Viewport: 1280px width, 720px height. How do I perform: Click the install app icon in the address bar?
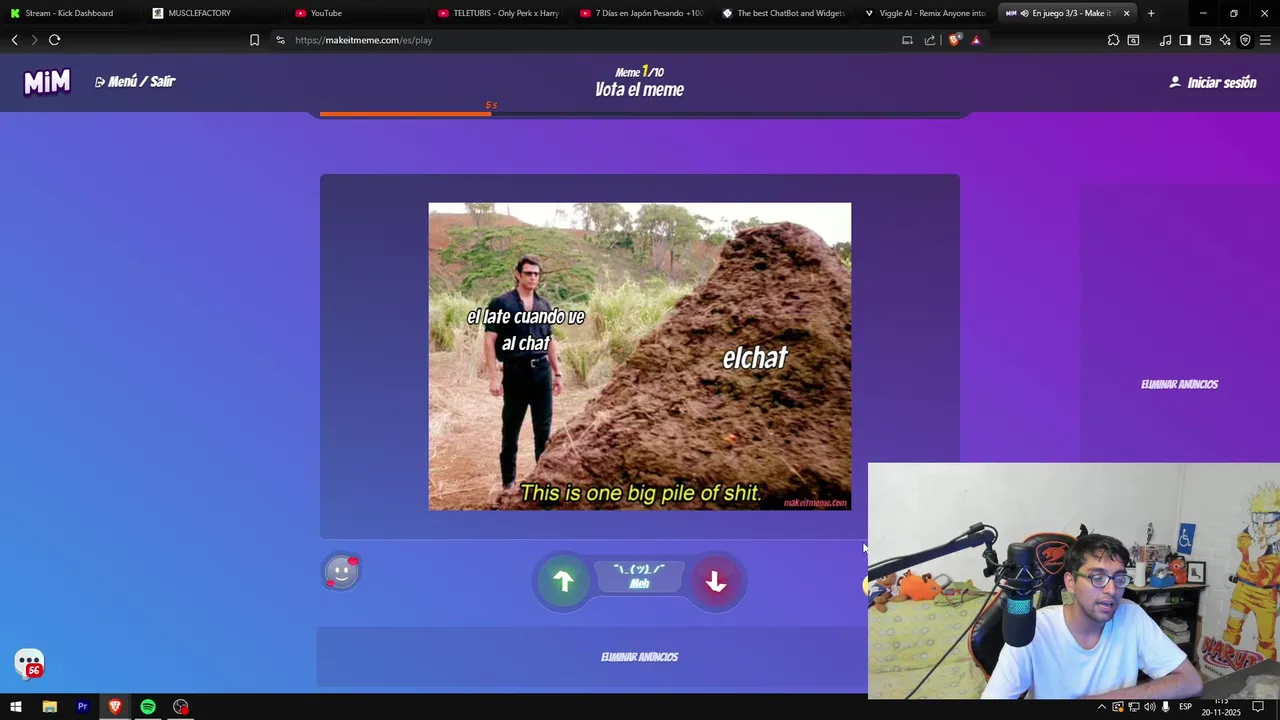[907, 40]
